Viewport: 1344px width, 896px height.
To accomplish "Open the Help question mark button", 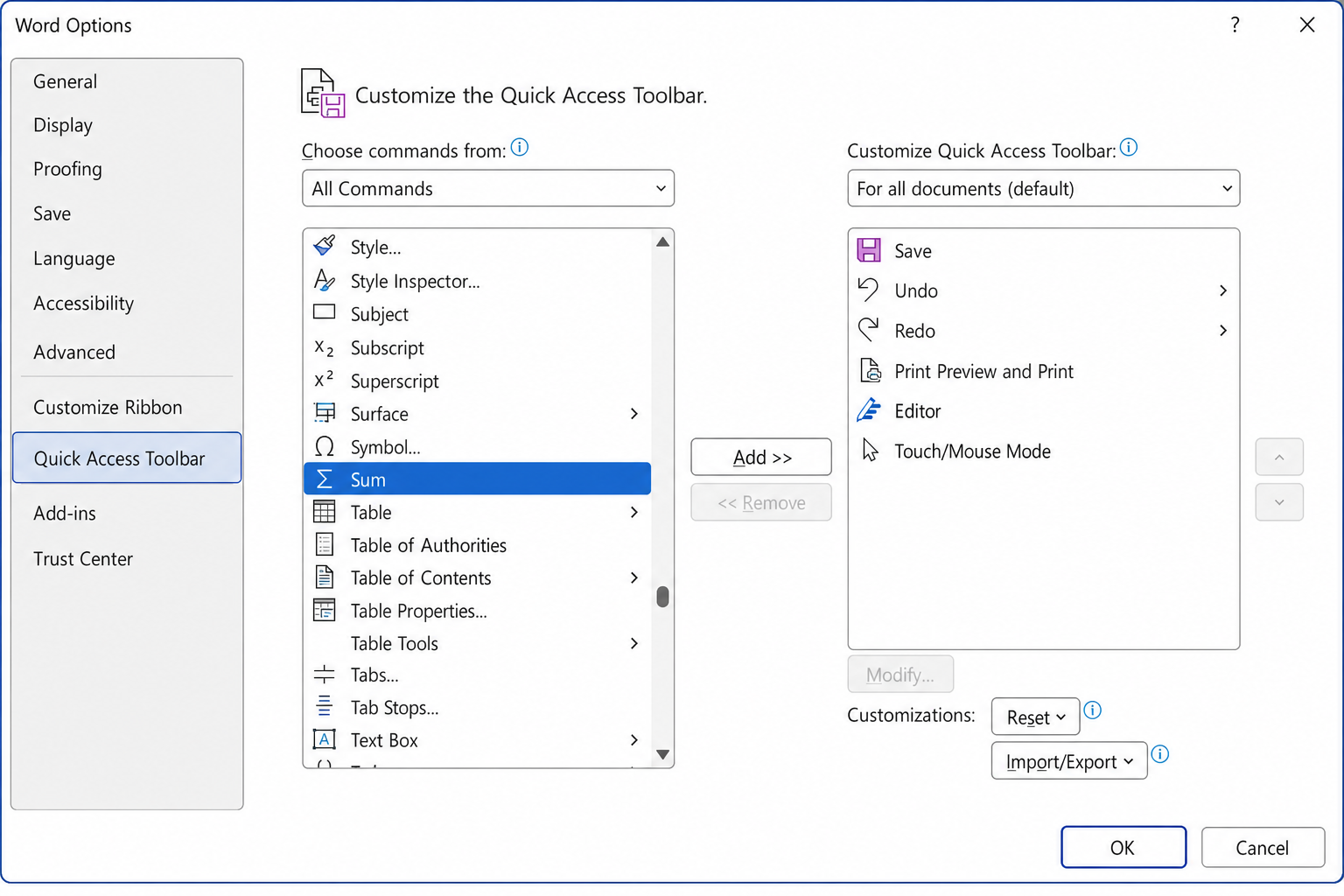I will [1235, 24].
